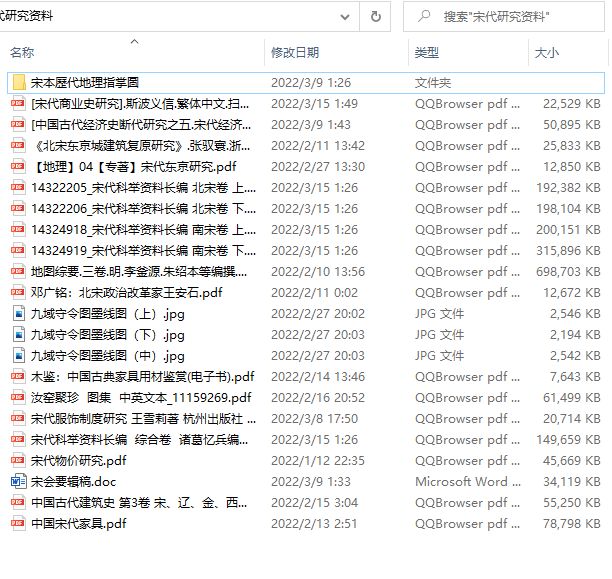This screenshot has height=579, width=612.
Task: Sort by the 修改日期 column header
Action: pos(295,52)
